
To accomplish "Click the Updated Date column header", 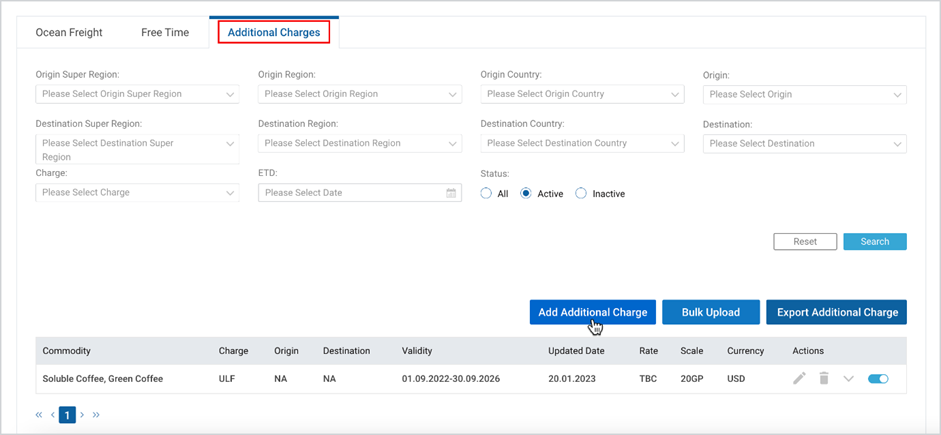I will pos(576,351).
